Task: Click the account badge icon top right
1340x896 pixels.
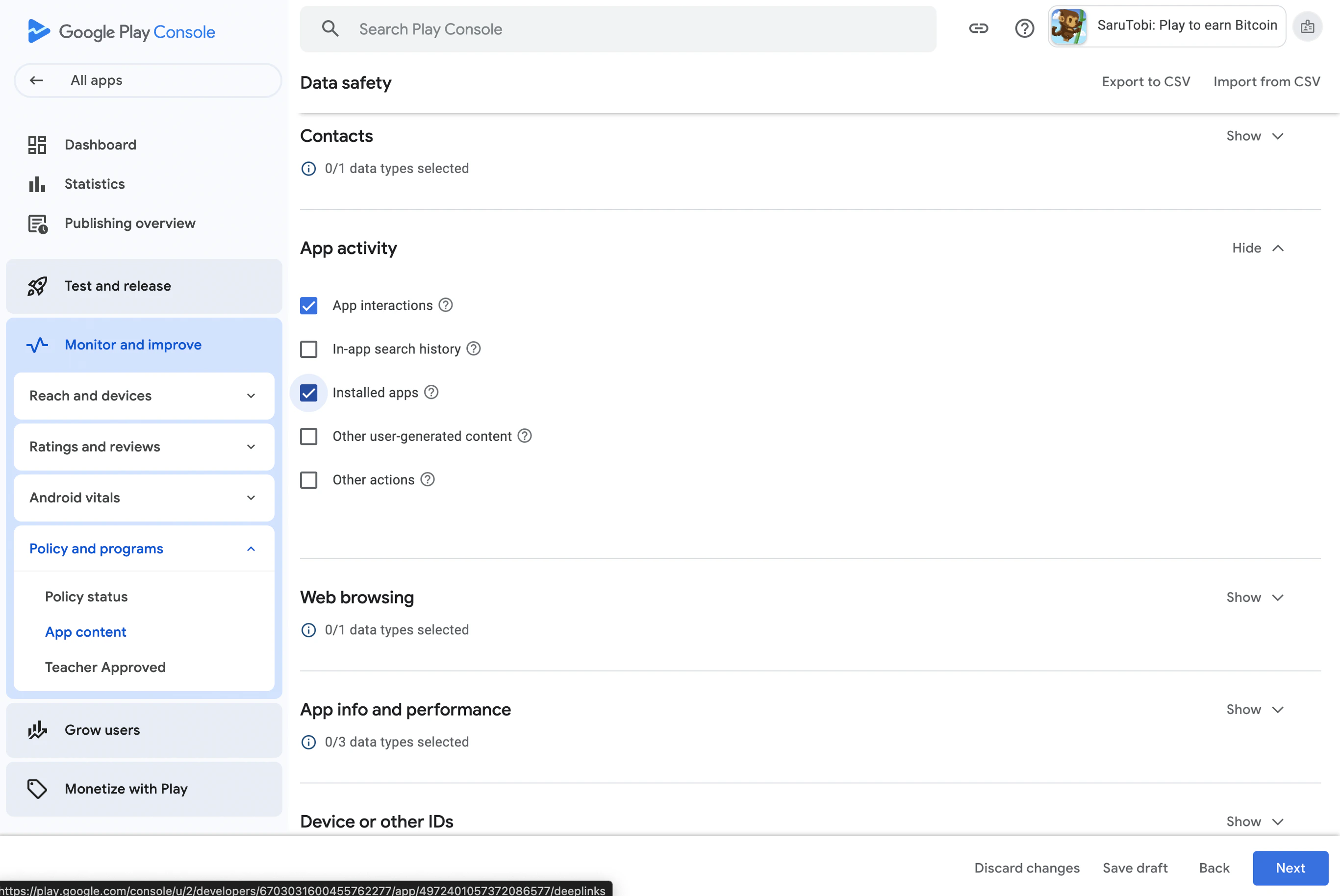Action: [x=1307, y=27]
